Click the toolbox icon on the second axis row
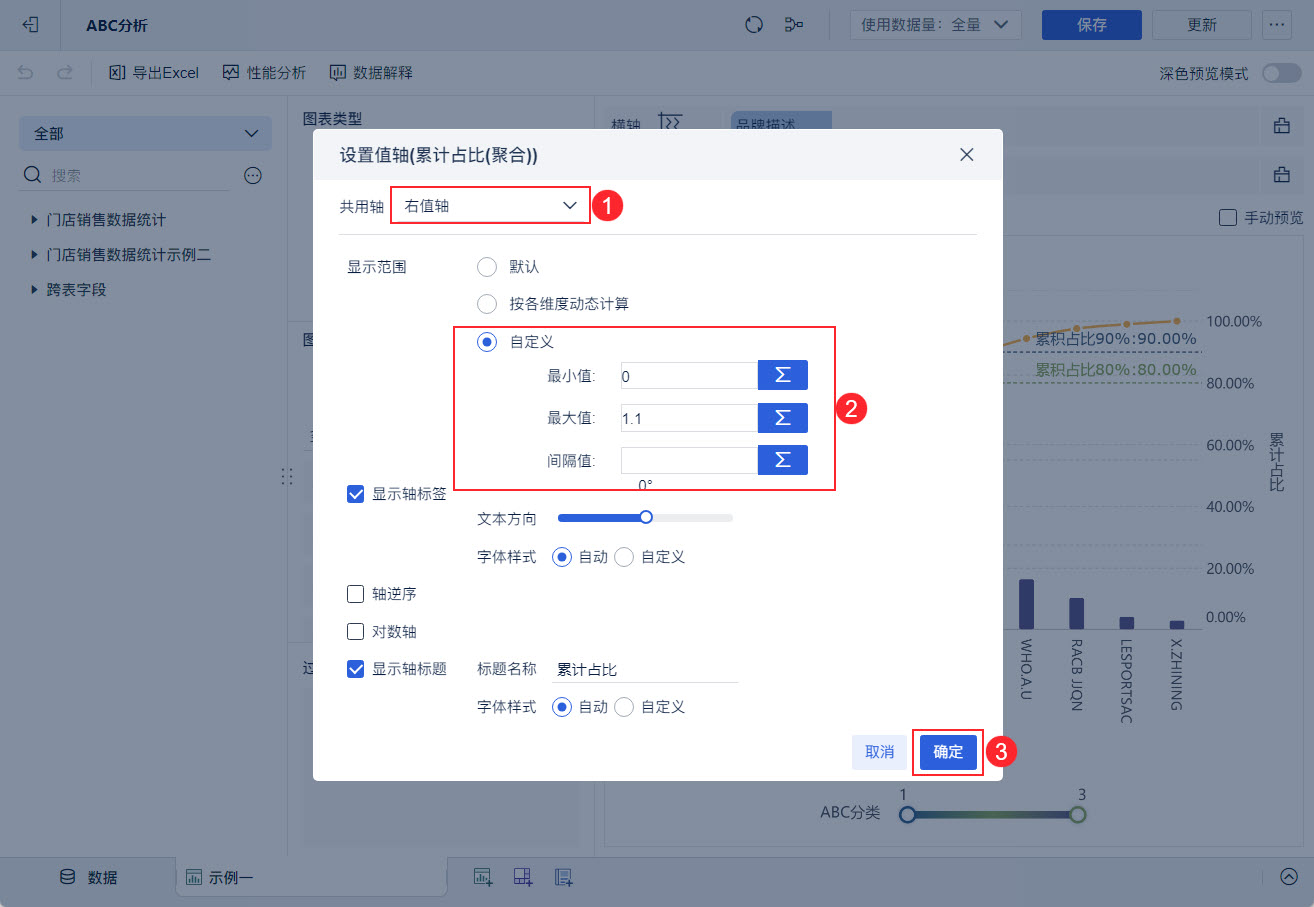 [1281, 175]
